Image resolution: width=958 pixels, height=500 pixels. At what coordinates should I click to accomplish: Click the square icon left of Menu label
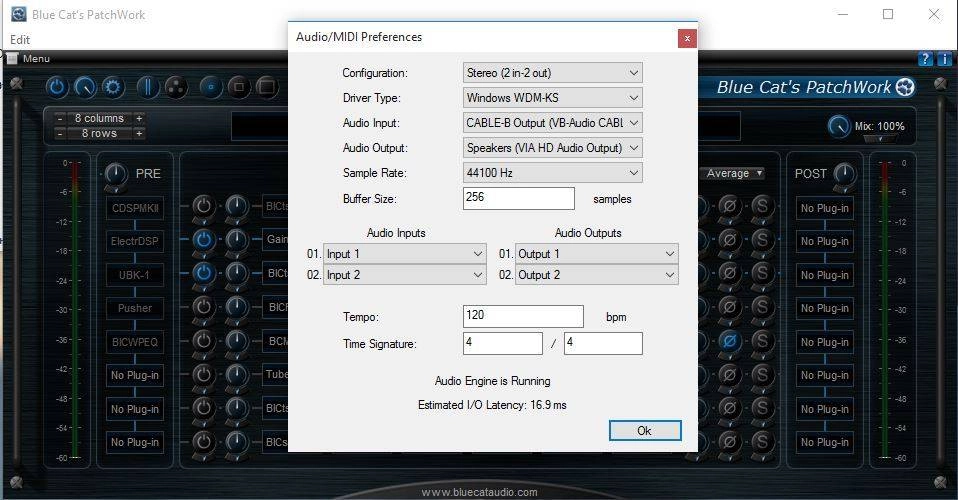coord(12,59)
